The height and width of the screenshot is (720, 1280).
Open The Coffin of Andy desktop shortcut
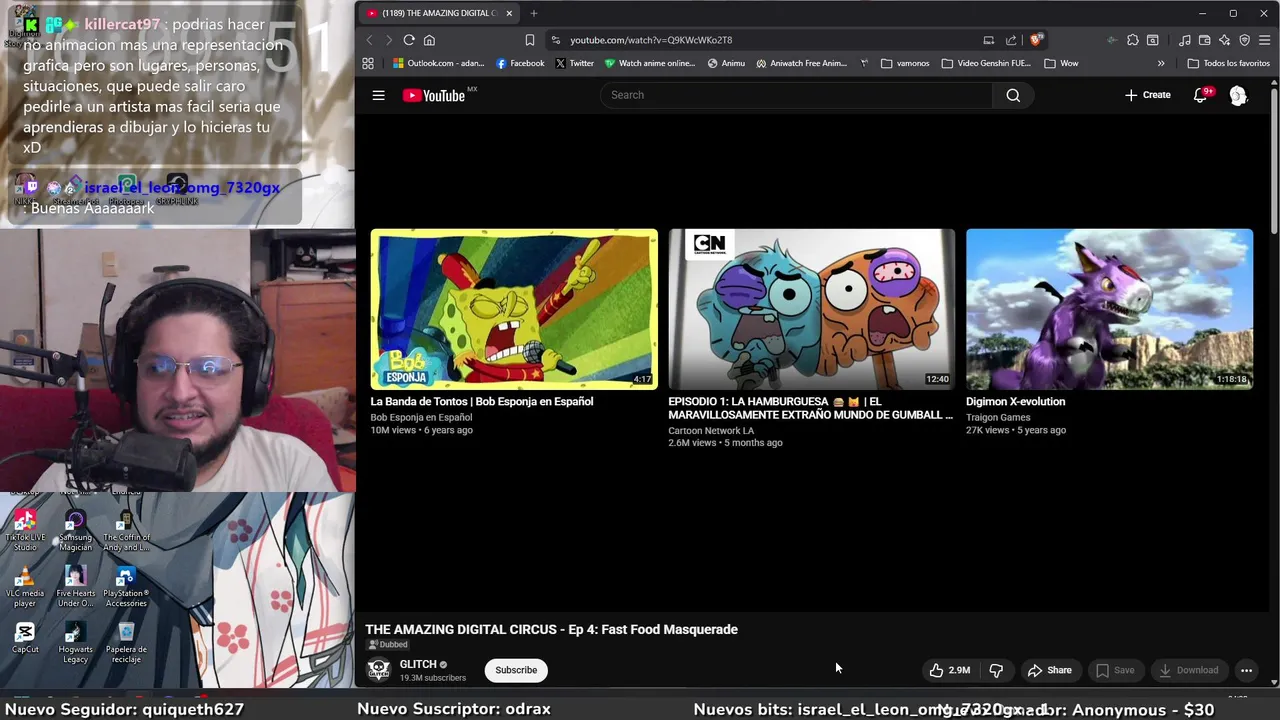pos(126,531)
